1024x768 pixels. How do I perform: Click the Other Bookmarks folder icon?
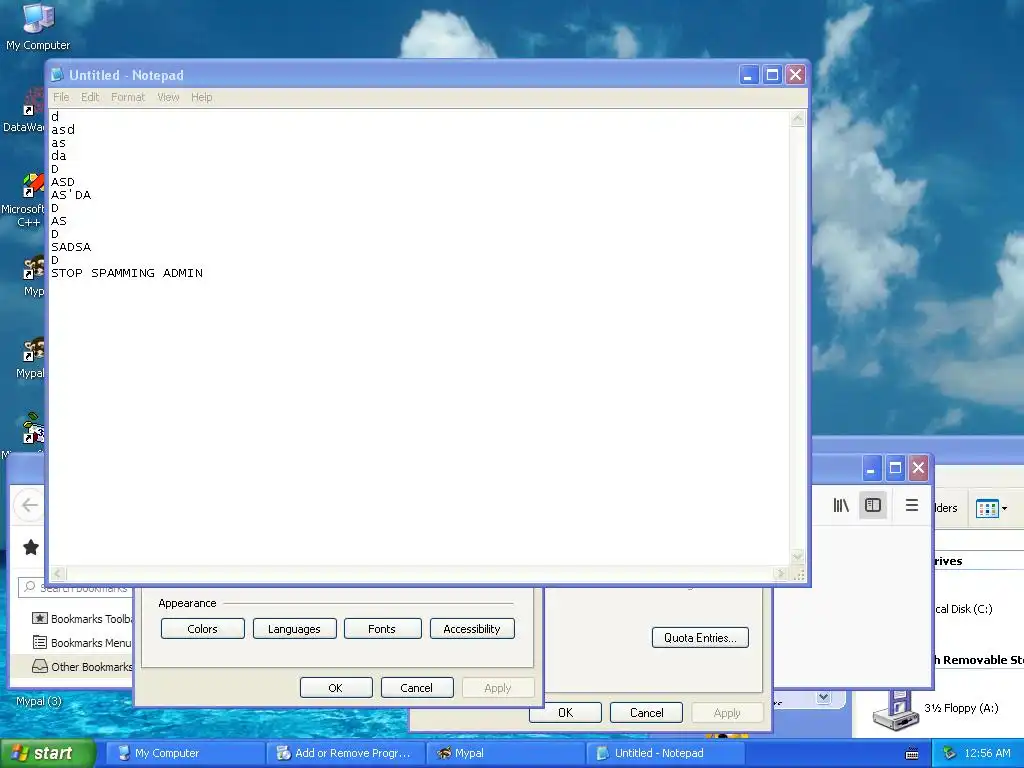point(40,666)
